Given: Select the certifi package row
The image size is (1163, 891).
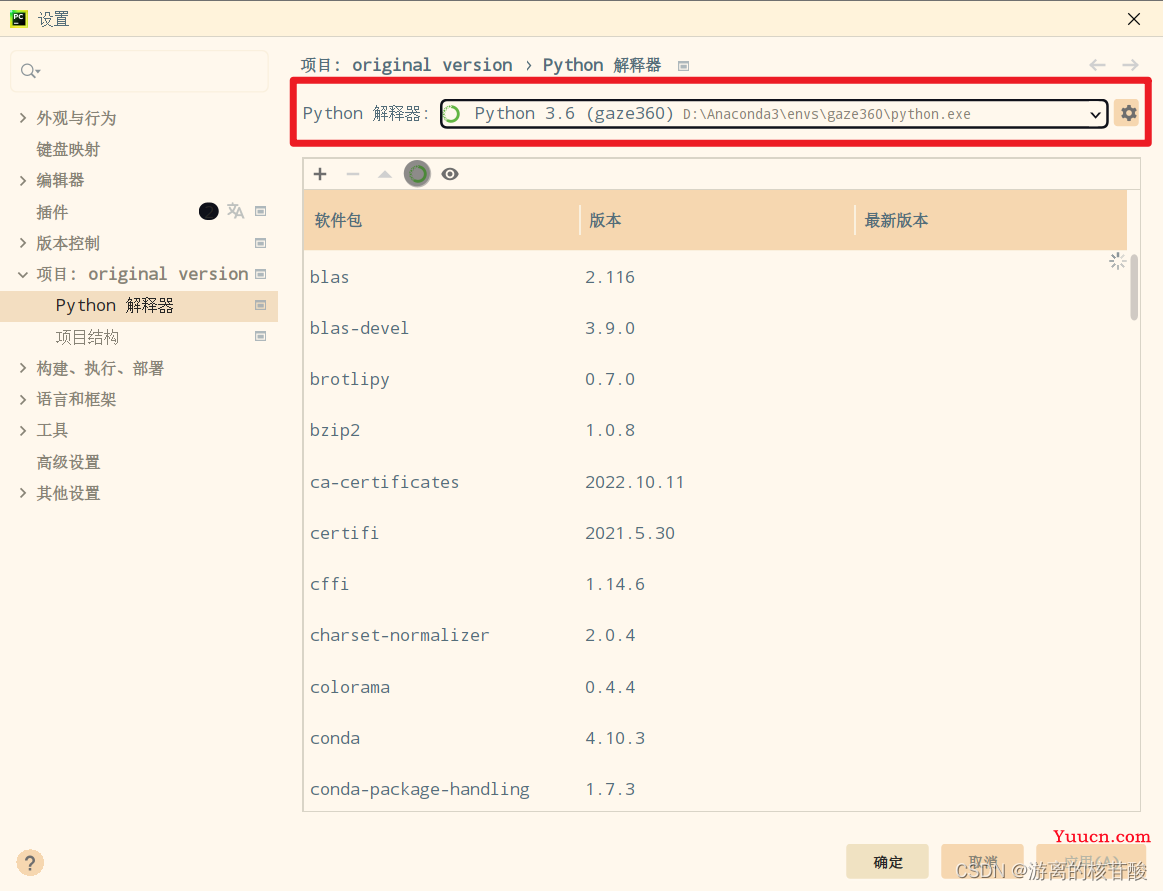Looking at the screenshot, I should [x=715, y=533].
